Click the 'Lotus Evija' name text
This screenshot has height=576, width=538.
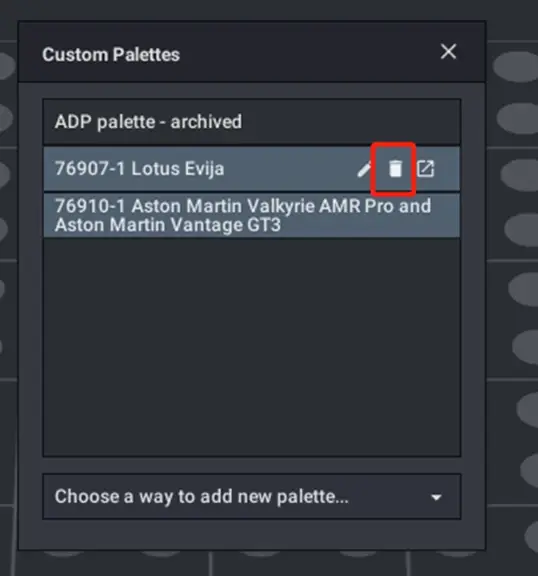click(x=177, y=169)
